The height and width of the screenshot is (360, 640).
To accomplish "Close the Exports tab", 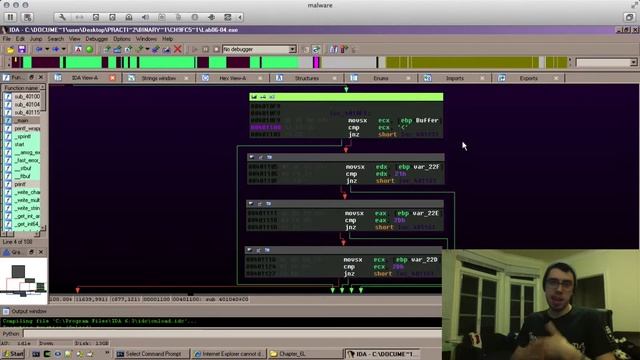I will [556, 78].
